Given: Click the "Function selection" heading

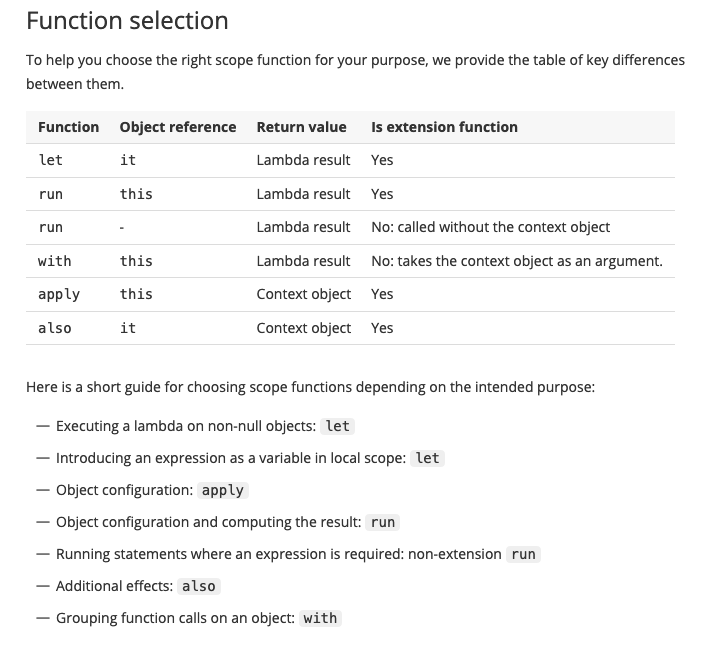Looking at the screenshot, I should (127, 20).
